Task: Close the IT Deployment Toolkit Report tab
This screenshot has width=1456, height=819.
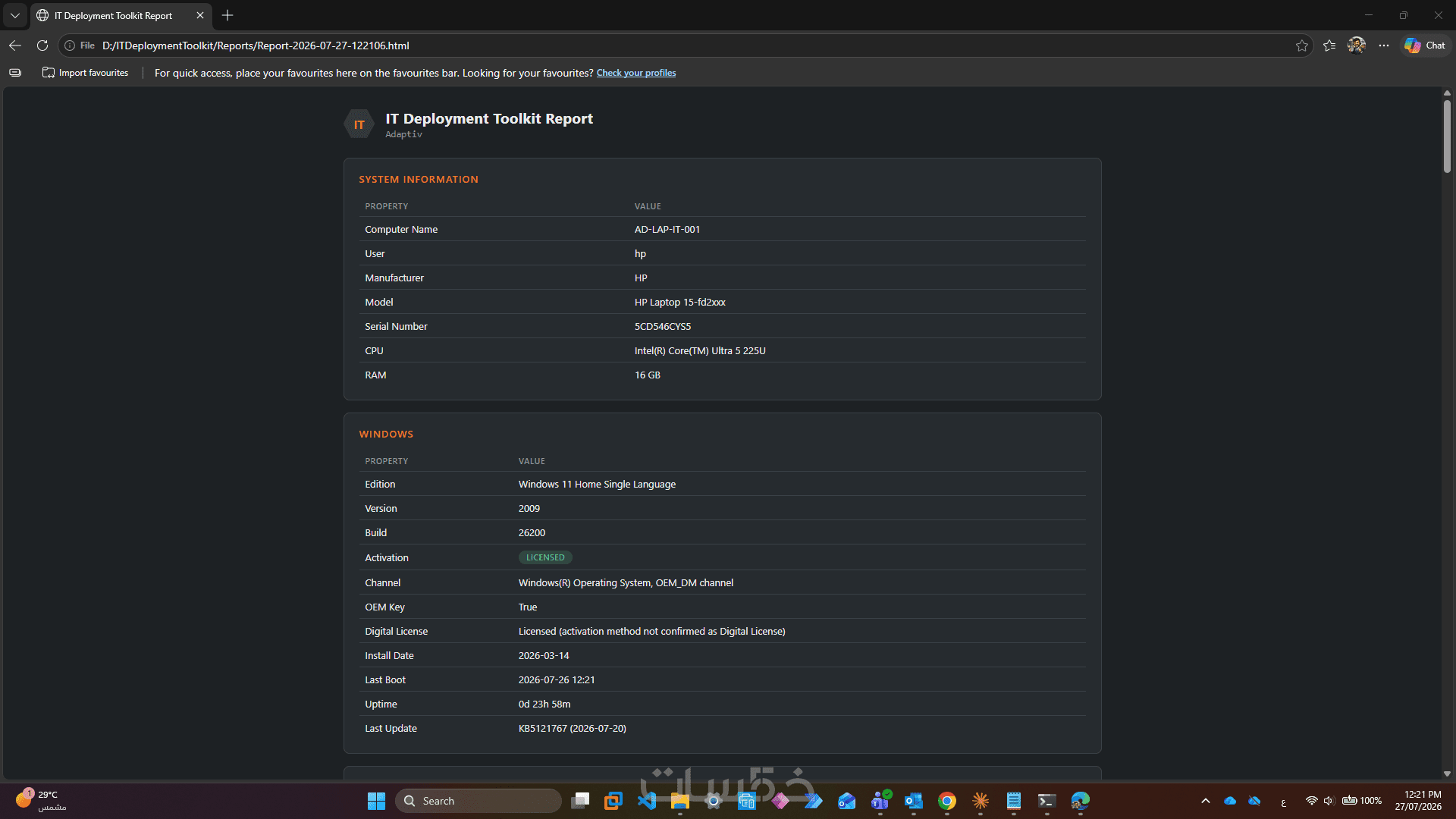Action: pyautogui.click(x=200, y=15)
